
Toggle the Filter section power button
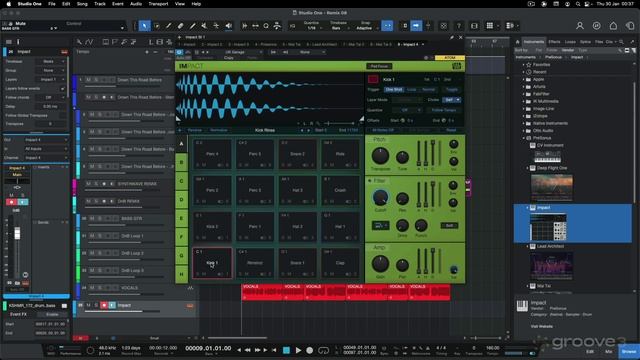click(x=370, y=181)
